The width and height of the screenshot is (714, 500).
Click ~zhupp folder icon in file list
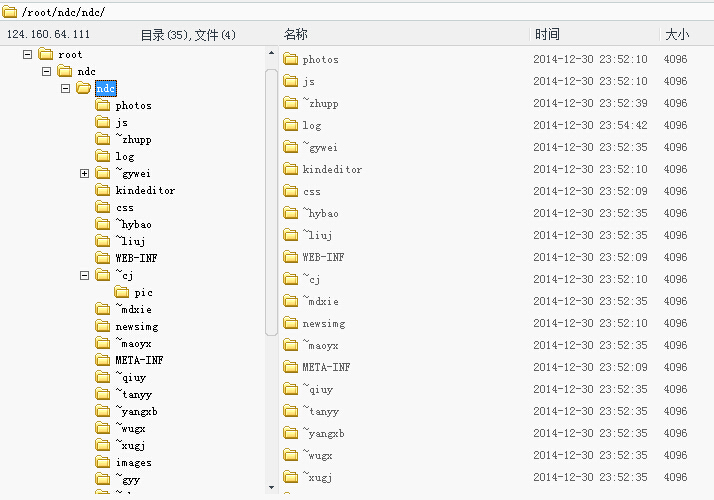tap(291, 103)
